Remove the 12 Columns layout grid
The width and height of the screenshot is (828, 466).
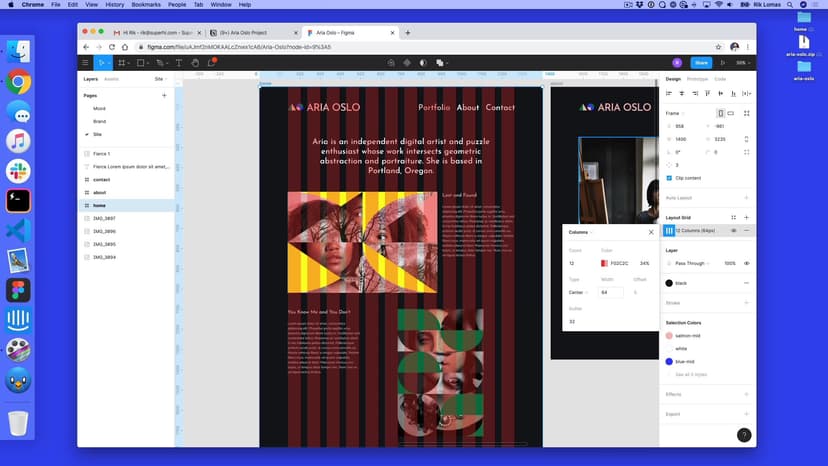746,230
